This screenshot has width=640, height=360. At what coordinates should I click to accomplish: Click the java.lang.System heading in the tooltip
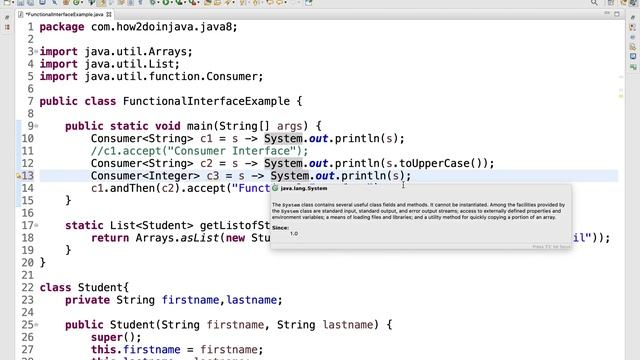pyautogui.click(x=304, y=188)
